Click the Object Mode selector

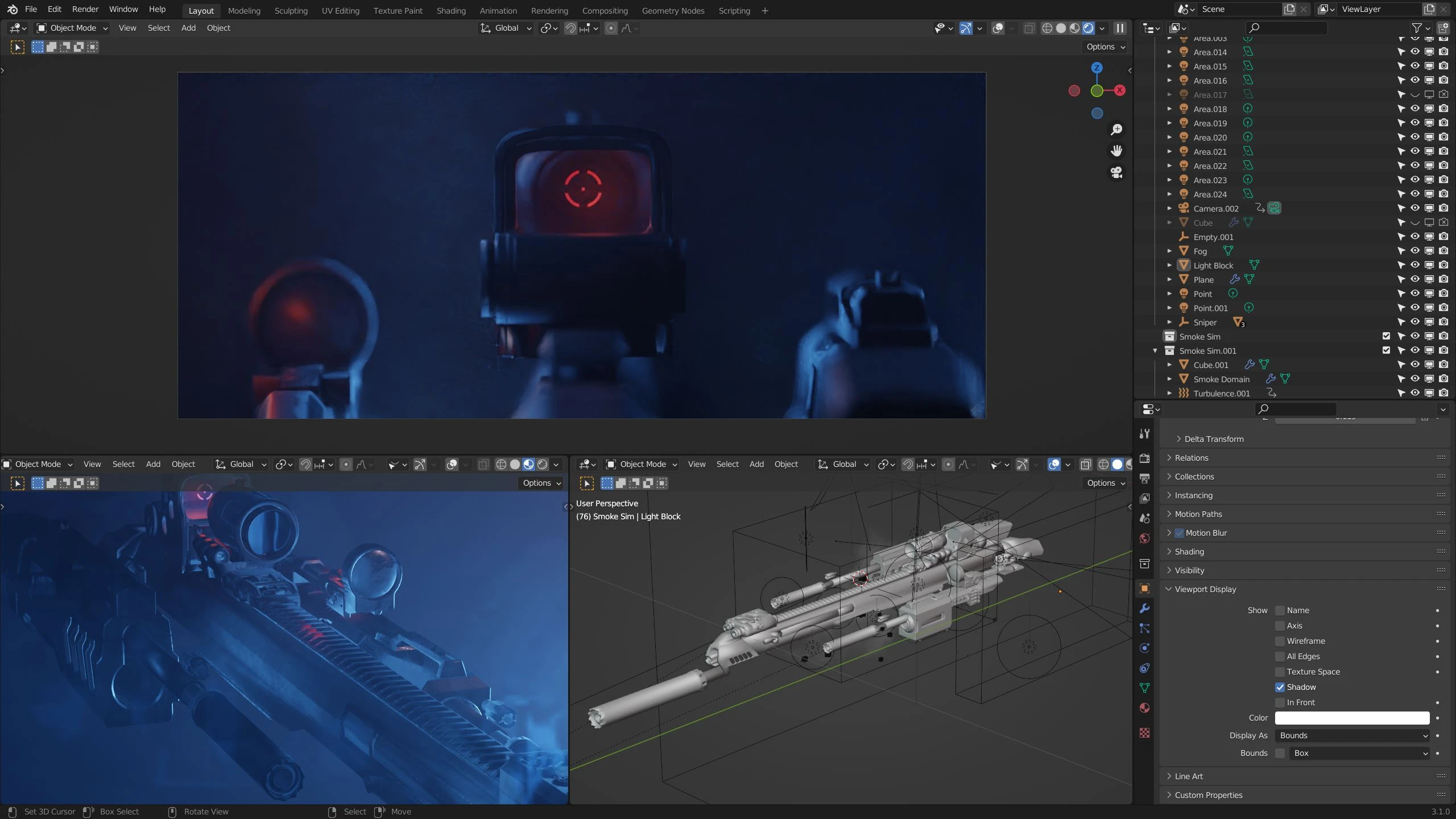[71, 27]
